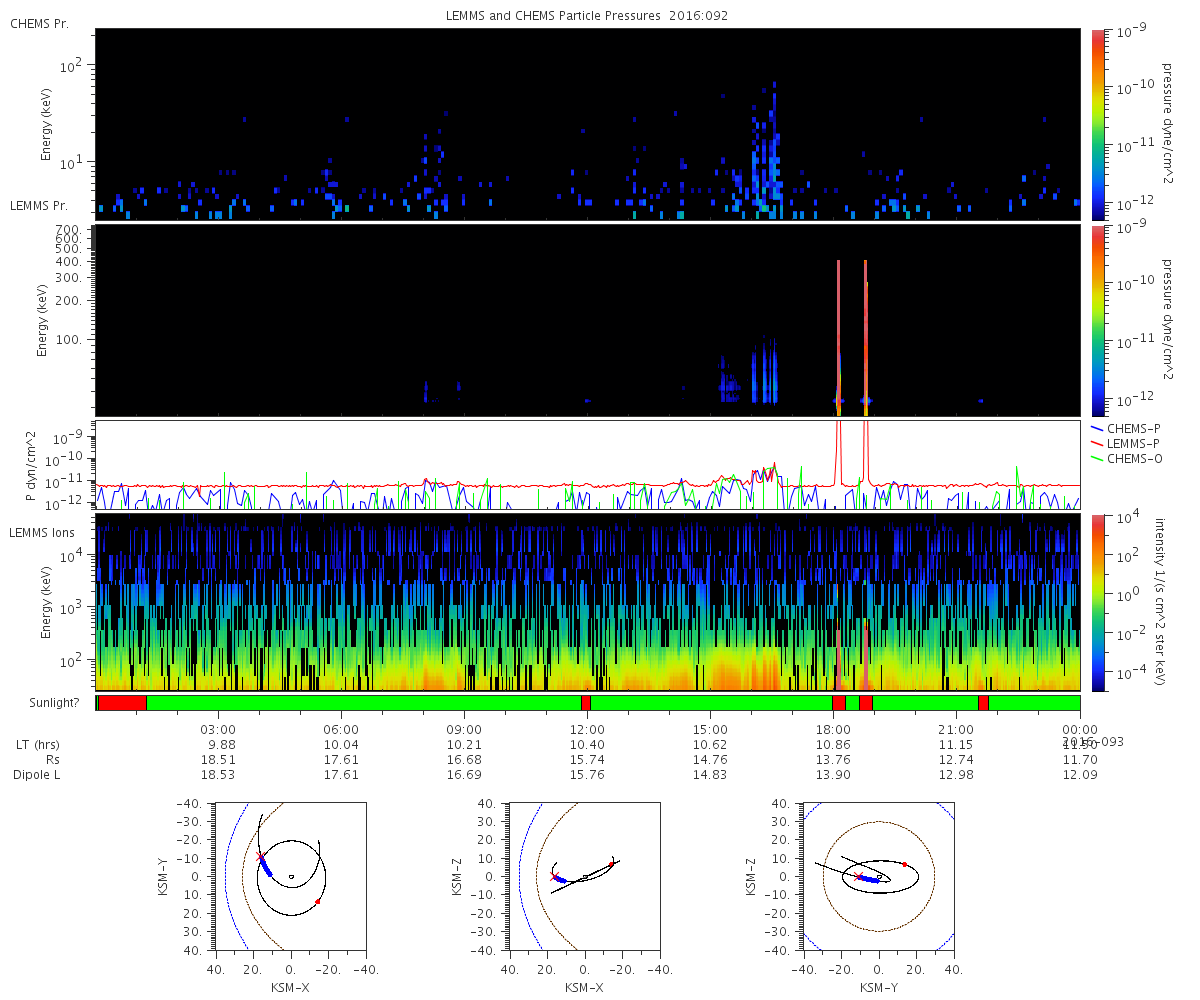Click the 12:00 time axis label

coord(587,729)
